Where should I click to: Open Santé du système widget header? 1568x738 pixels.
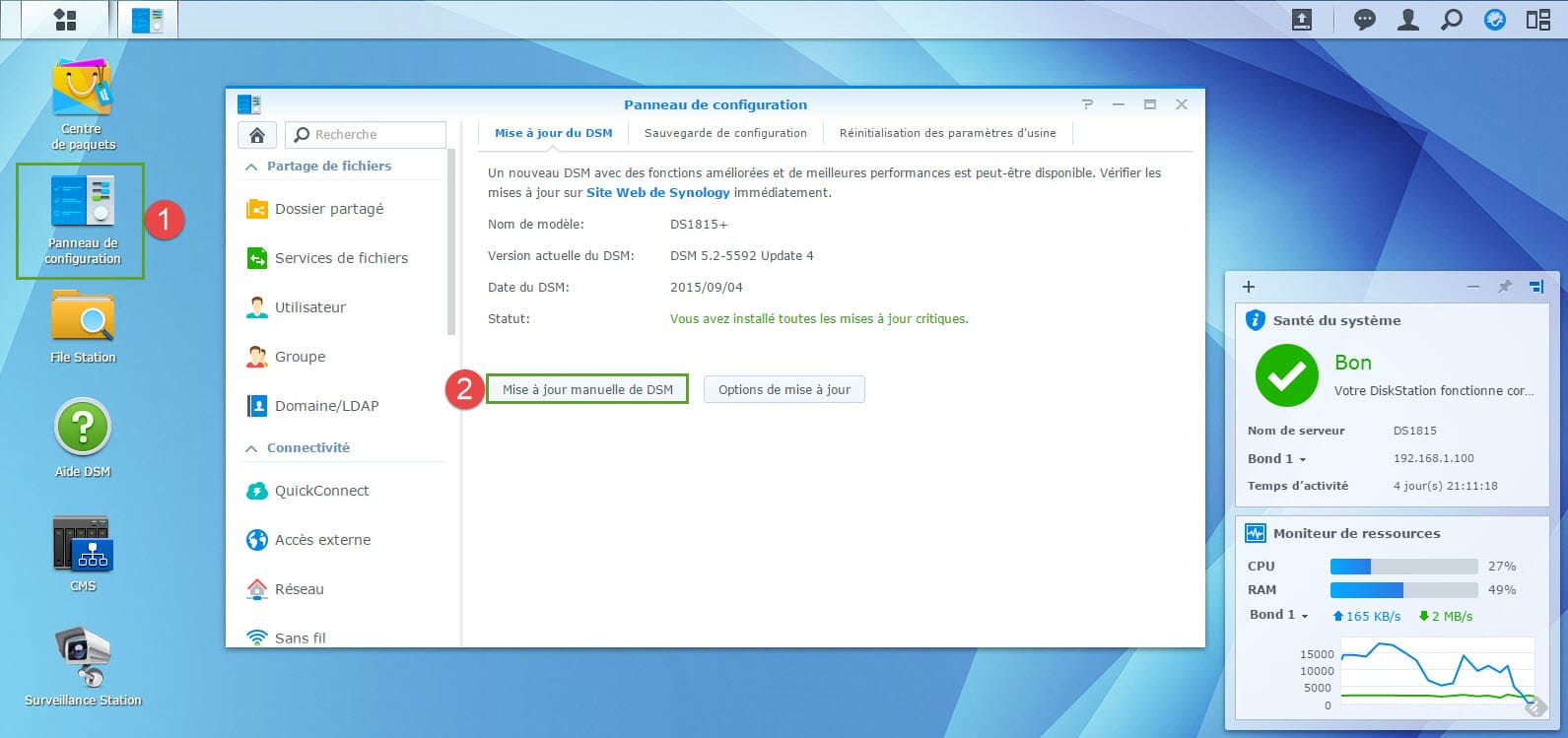coord(1392,320)
